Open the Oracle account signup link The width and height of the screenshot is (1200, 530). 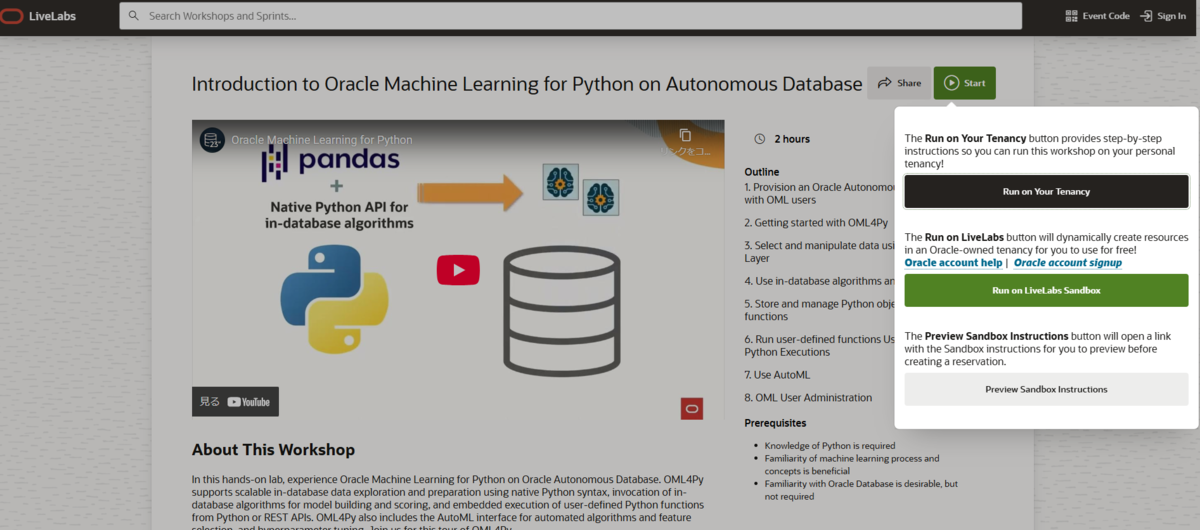[x=1068, y=263]
